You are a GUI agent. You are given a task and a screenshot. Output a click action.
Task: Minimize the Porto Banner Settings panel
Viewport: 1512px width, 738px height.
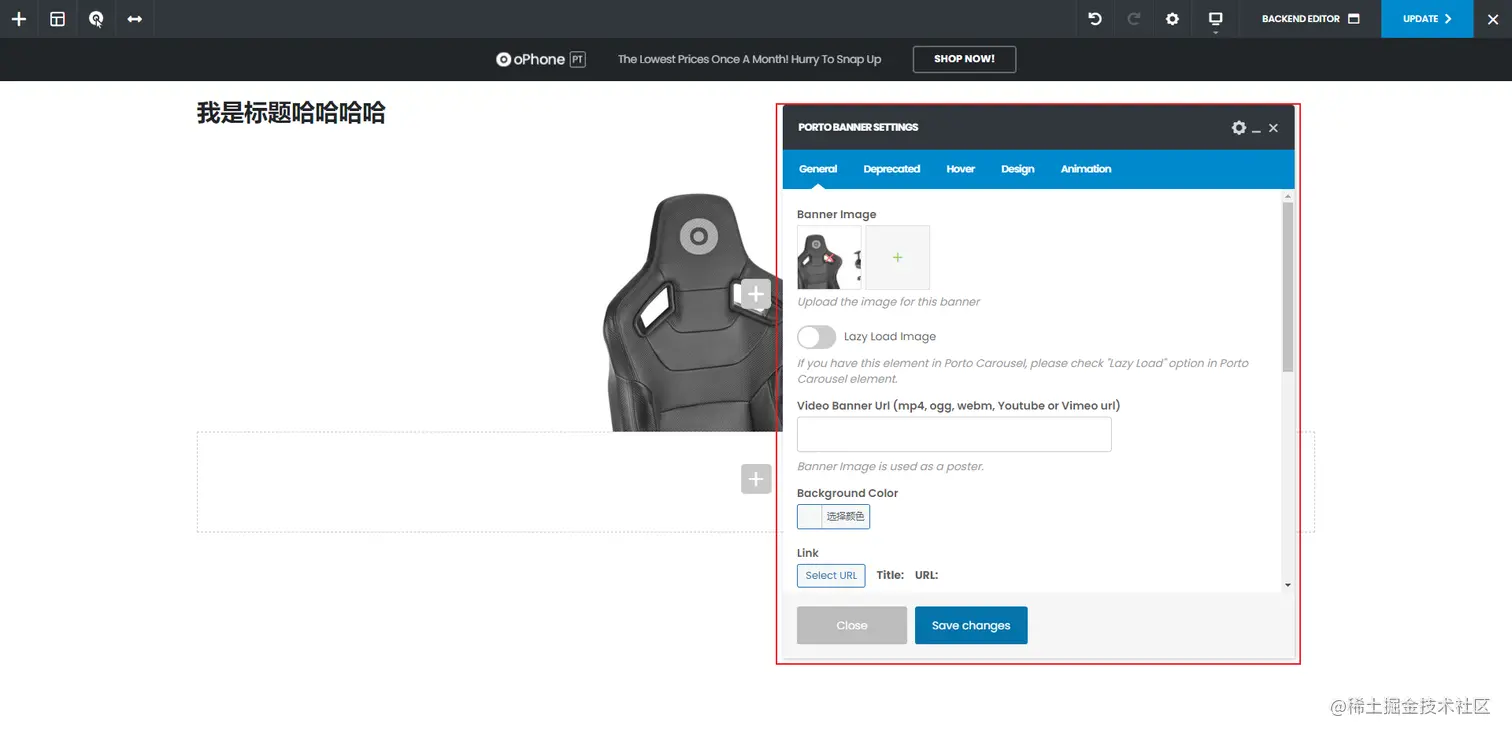click(1257, 129)
